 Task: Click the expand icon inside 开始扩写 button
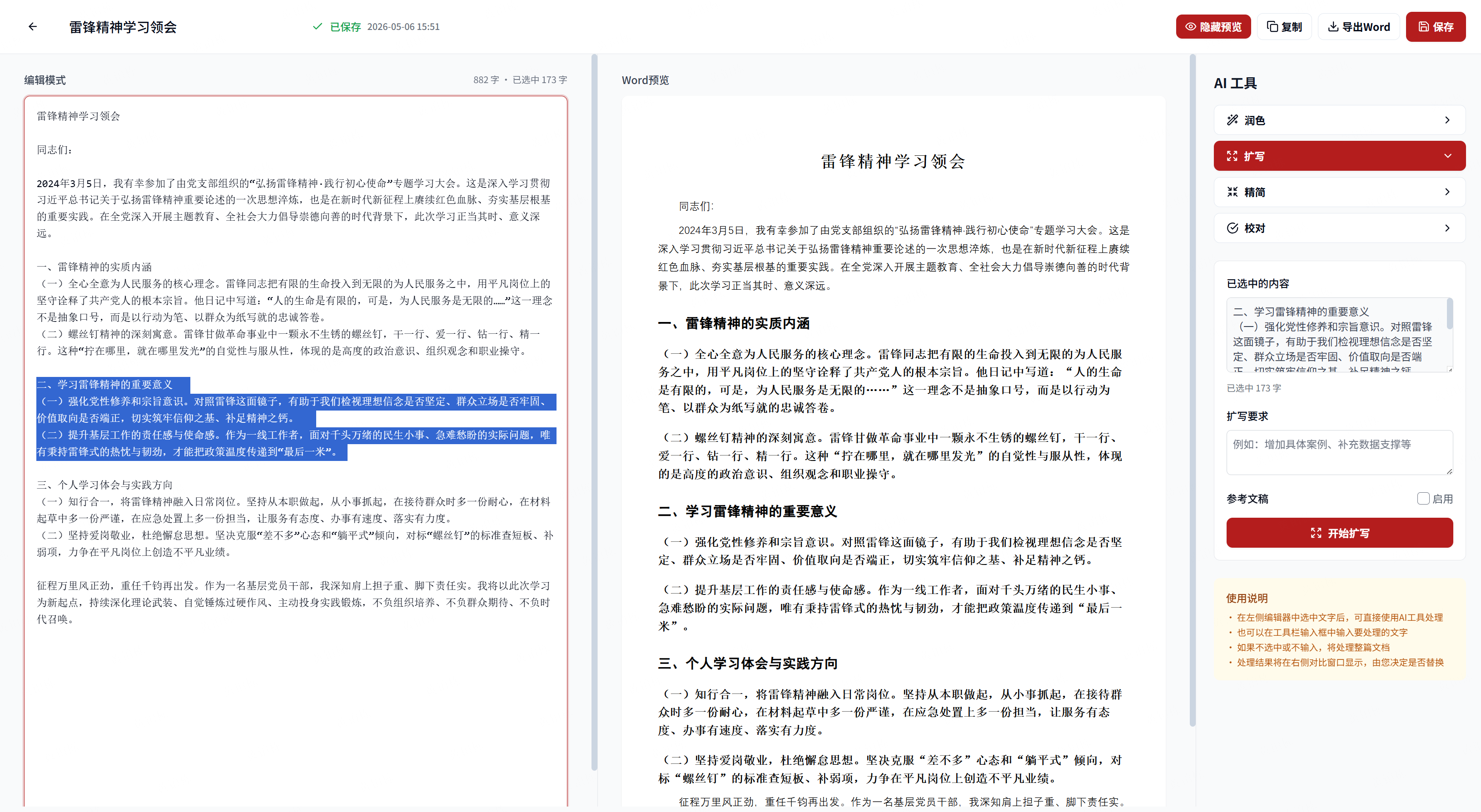pyautogui.click(x=1316, y=533)
